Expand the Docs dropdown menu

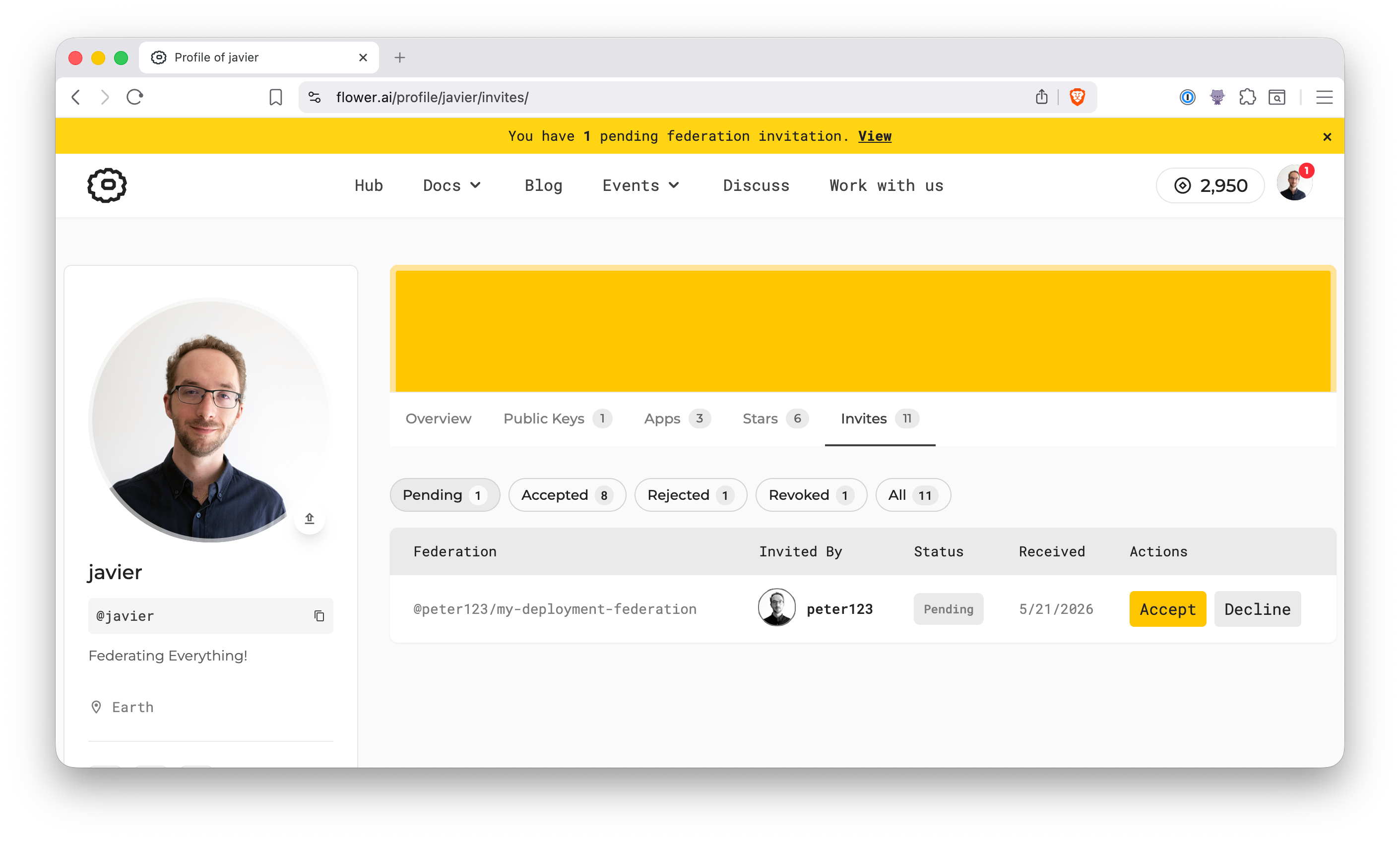(x=452, y=185)
